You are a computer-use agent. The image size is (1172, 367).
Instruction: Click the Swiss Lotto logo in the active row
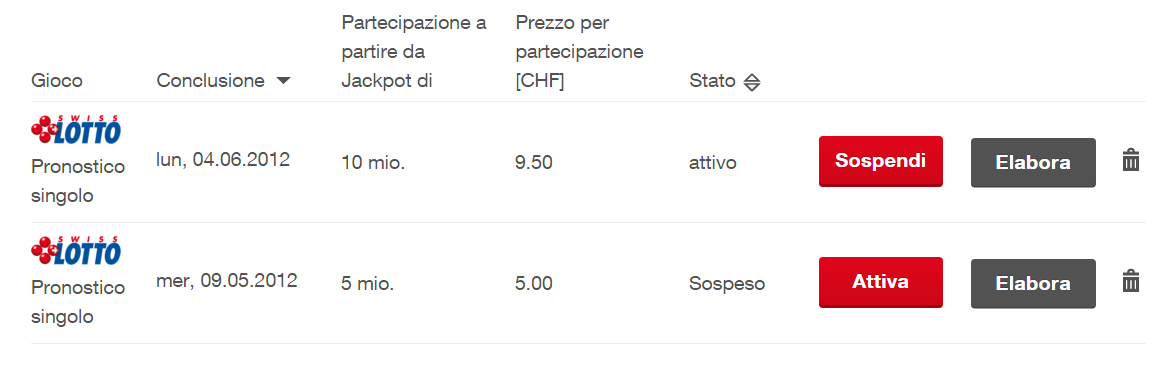click(76, 130)
